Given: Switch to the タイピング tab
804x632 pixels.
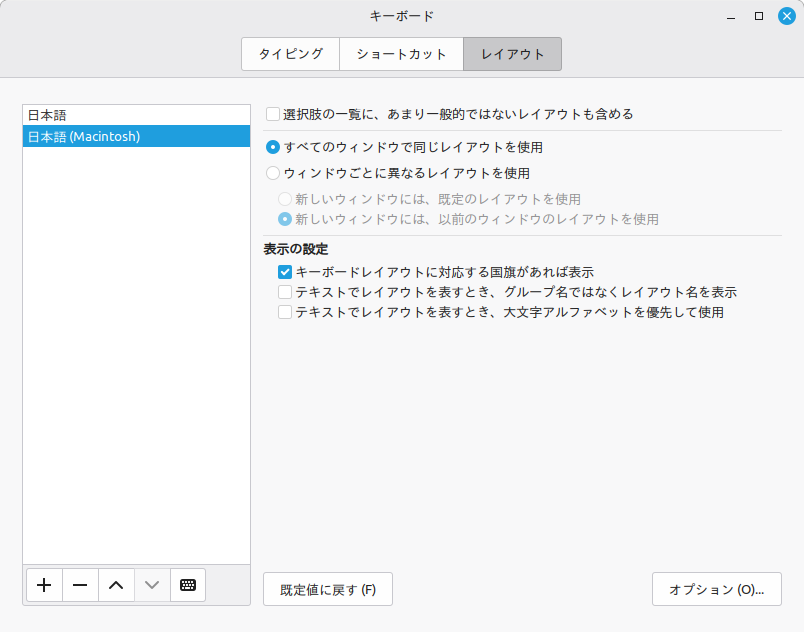Looking at the screenshot, I should click(290, 54).
